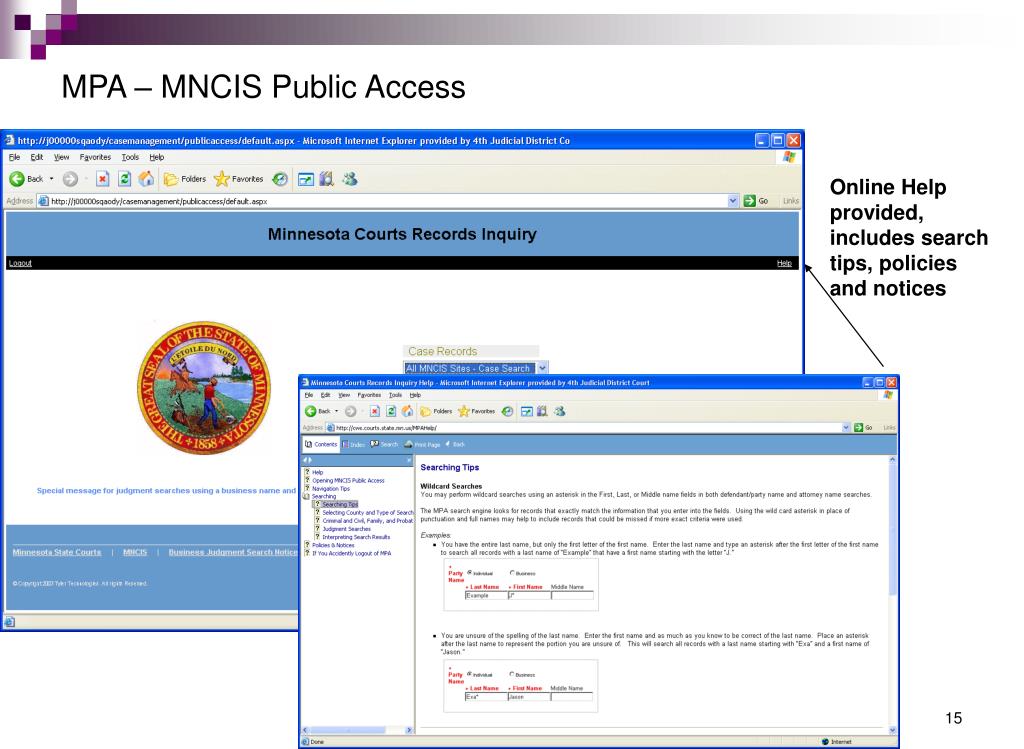
Task: Close the help contents pane
Action: point(409,460)
